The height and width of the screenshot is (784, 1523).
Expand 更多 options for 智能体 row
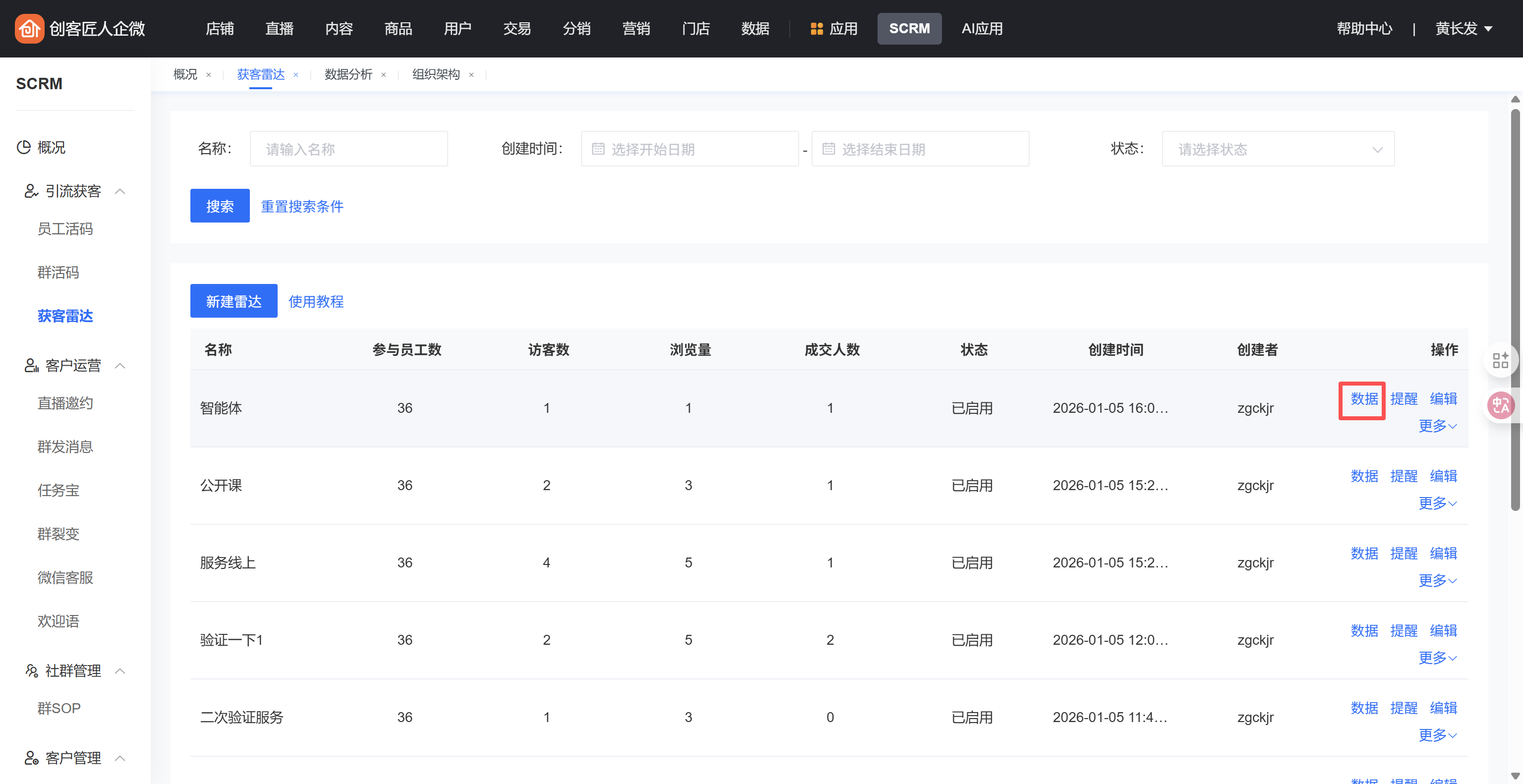(x=1437, y=426)
